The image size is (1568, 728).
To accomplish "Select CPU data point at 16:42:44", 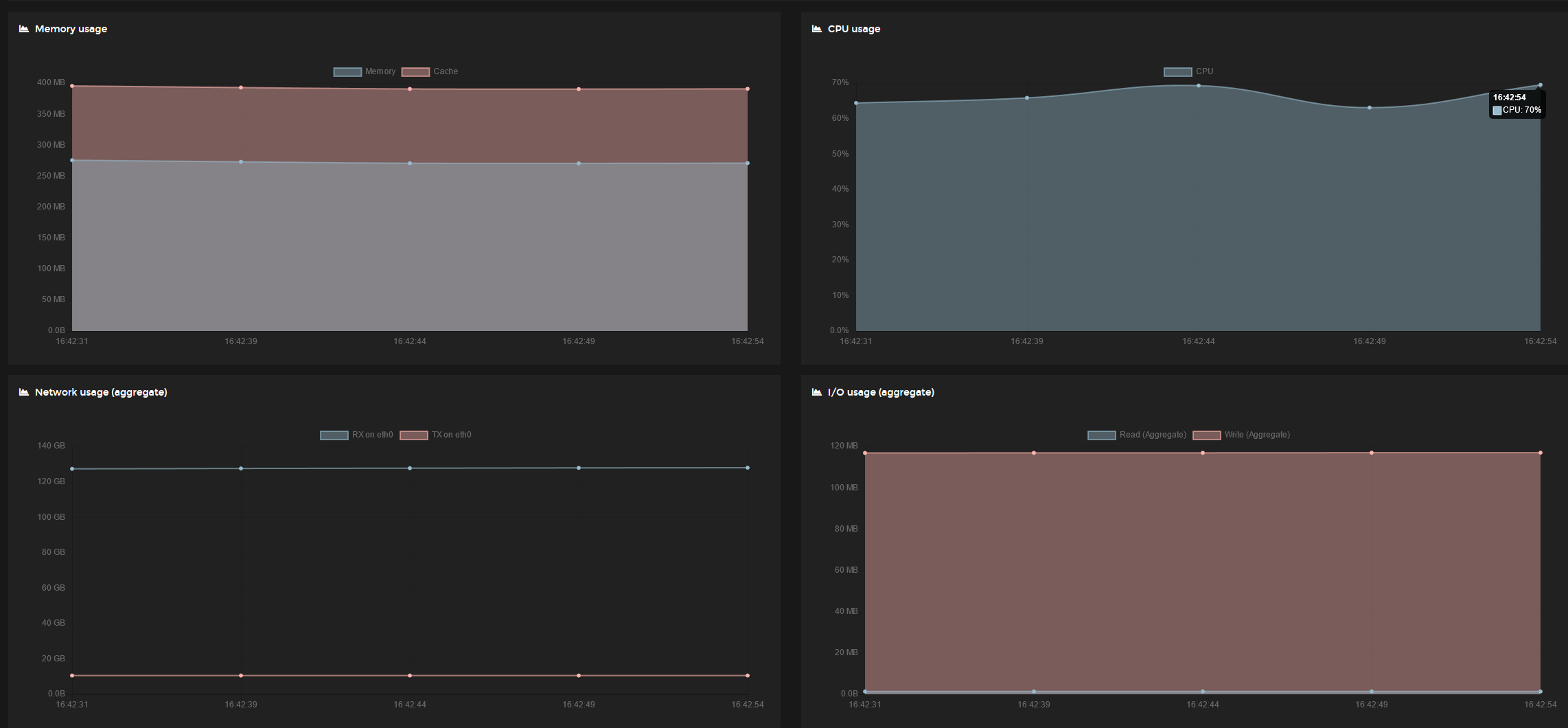I will pos(1199,86).
